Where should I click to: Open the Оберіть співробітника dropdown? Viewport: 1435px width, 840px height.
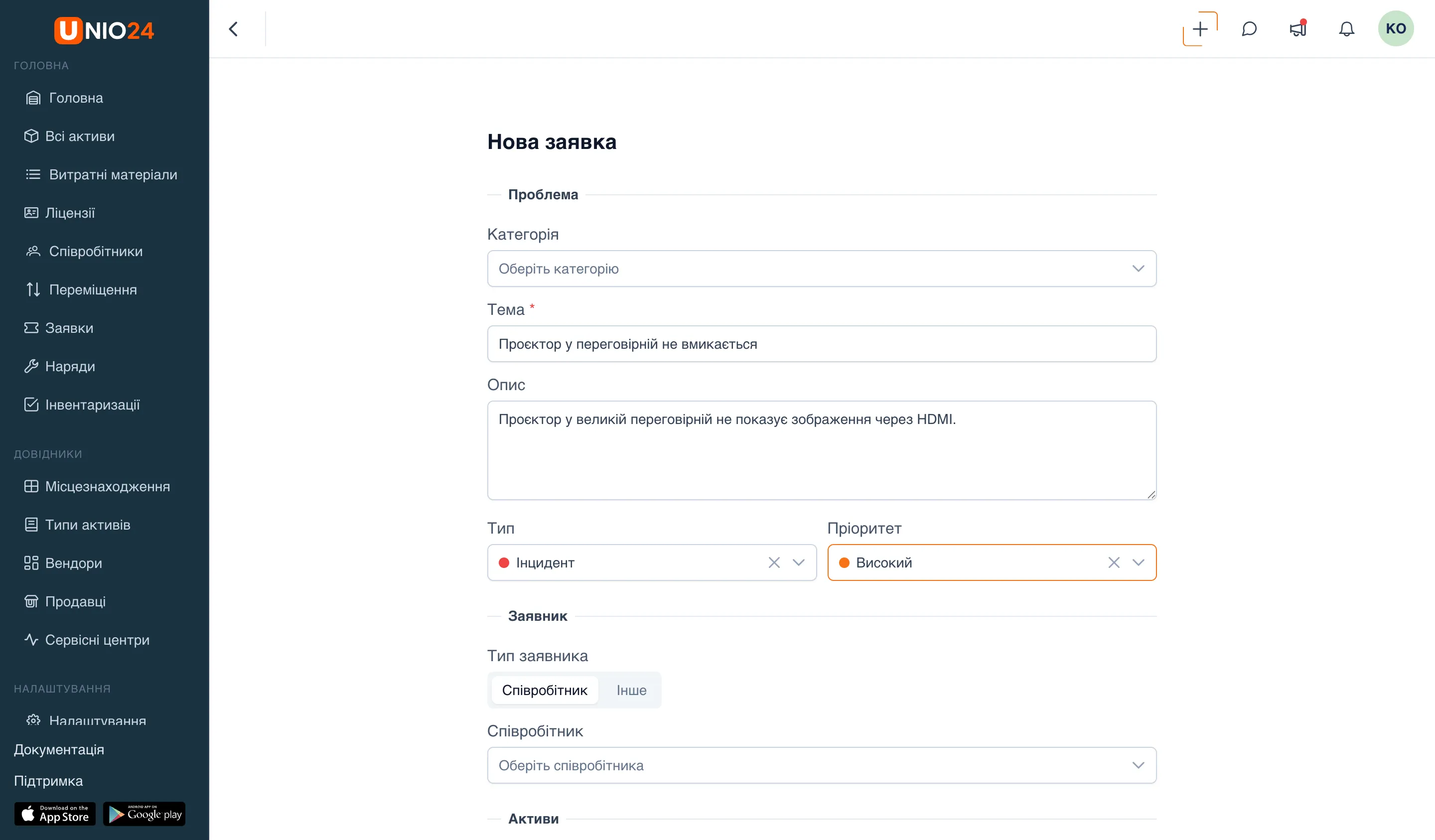tap(822, 765)
